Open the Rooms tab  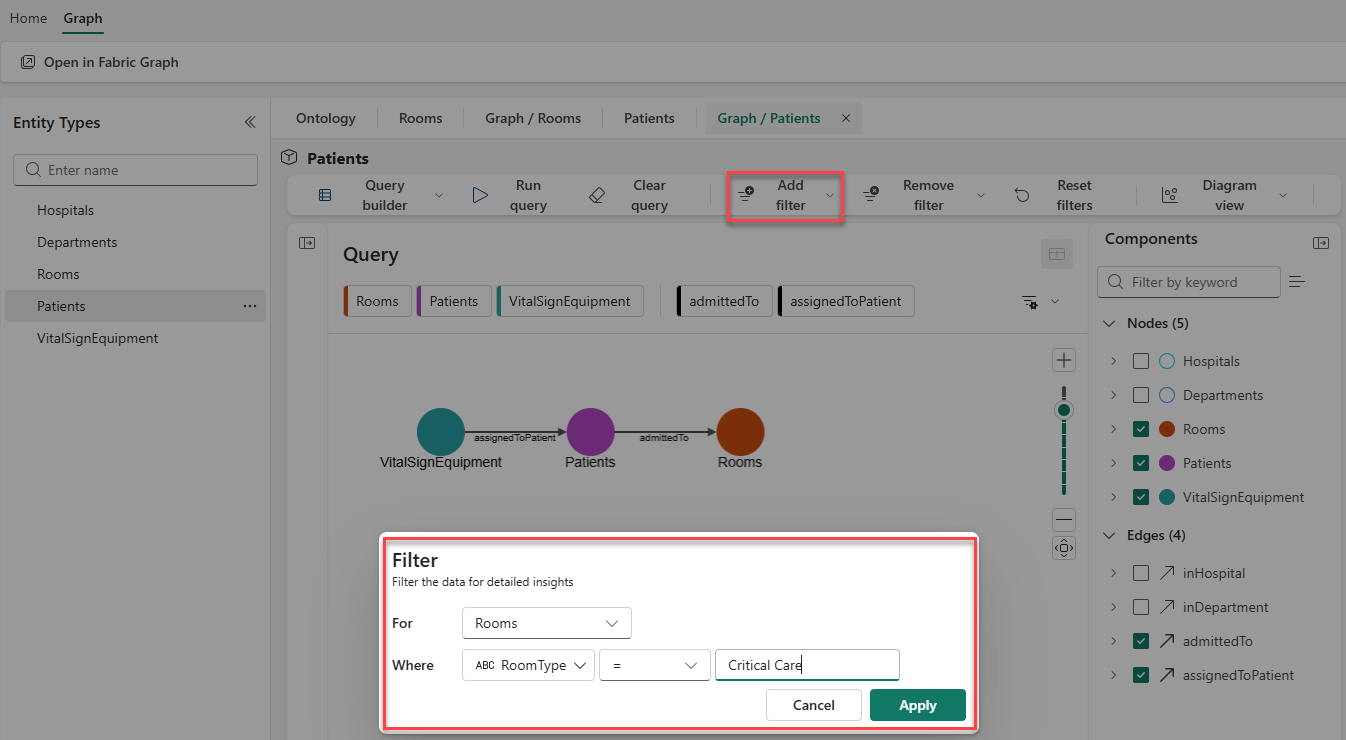click(420, 118)
